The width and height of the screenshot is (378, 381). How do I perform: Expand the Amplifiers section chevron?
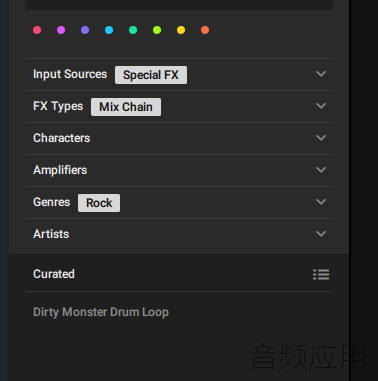(x=321, y=170)
